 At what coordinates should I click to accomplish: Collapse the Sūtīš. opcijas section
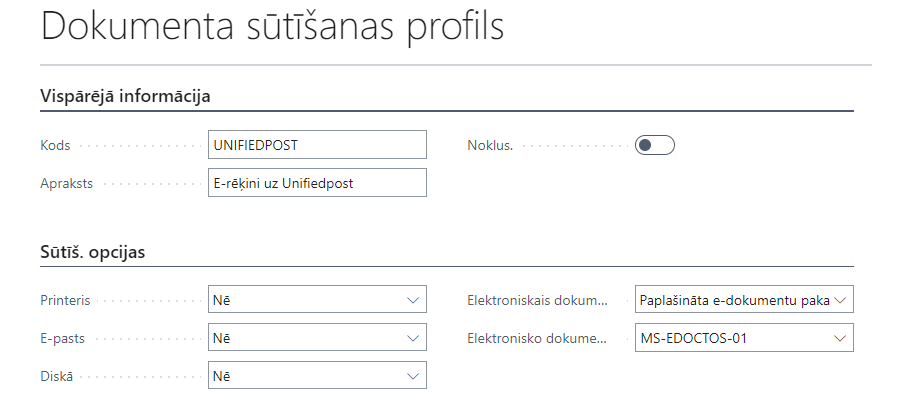[92, 251]
